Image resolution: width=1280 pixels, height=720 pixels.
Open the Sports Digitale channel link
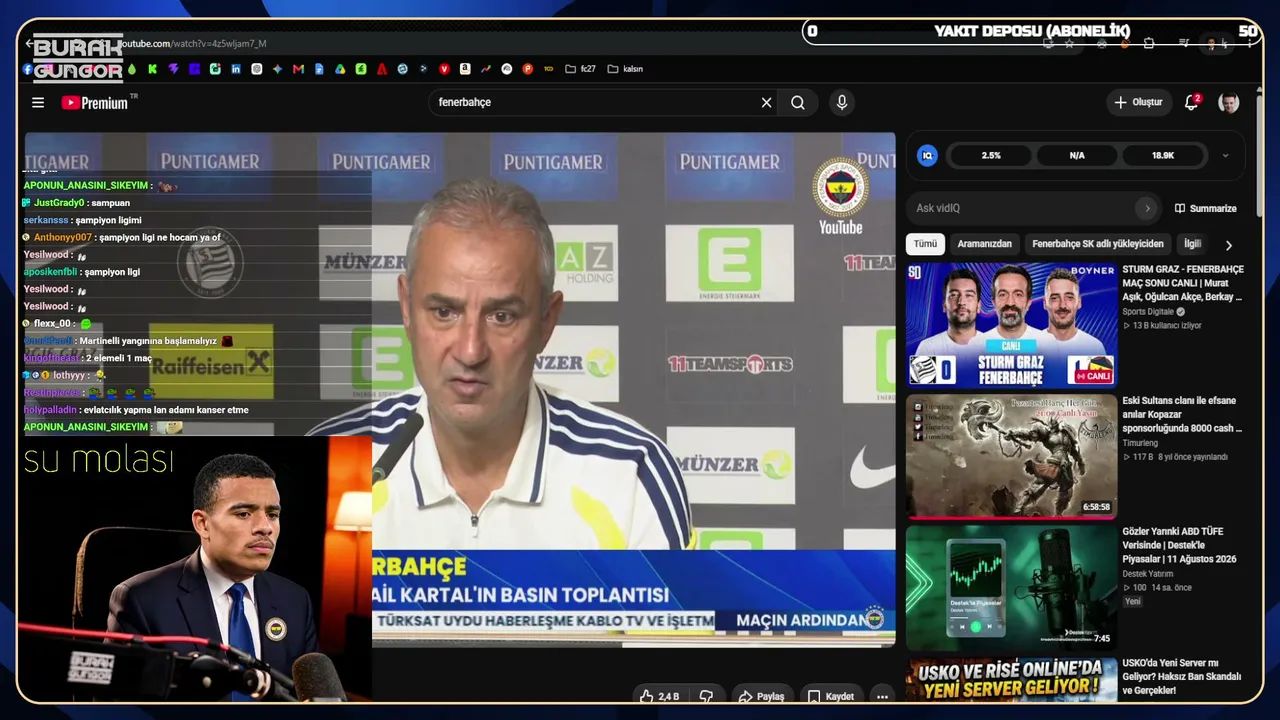[x=1148, y=312]
